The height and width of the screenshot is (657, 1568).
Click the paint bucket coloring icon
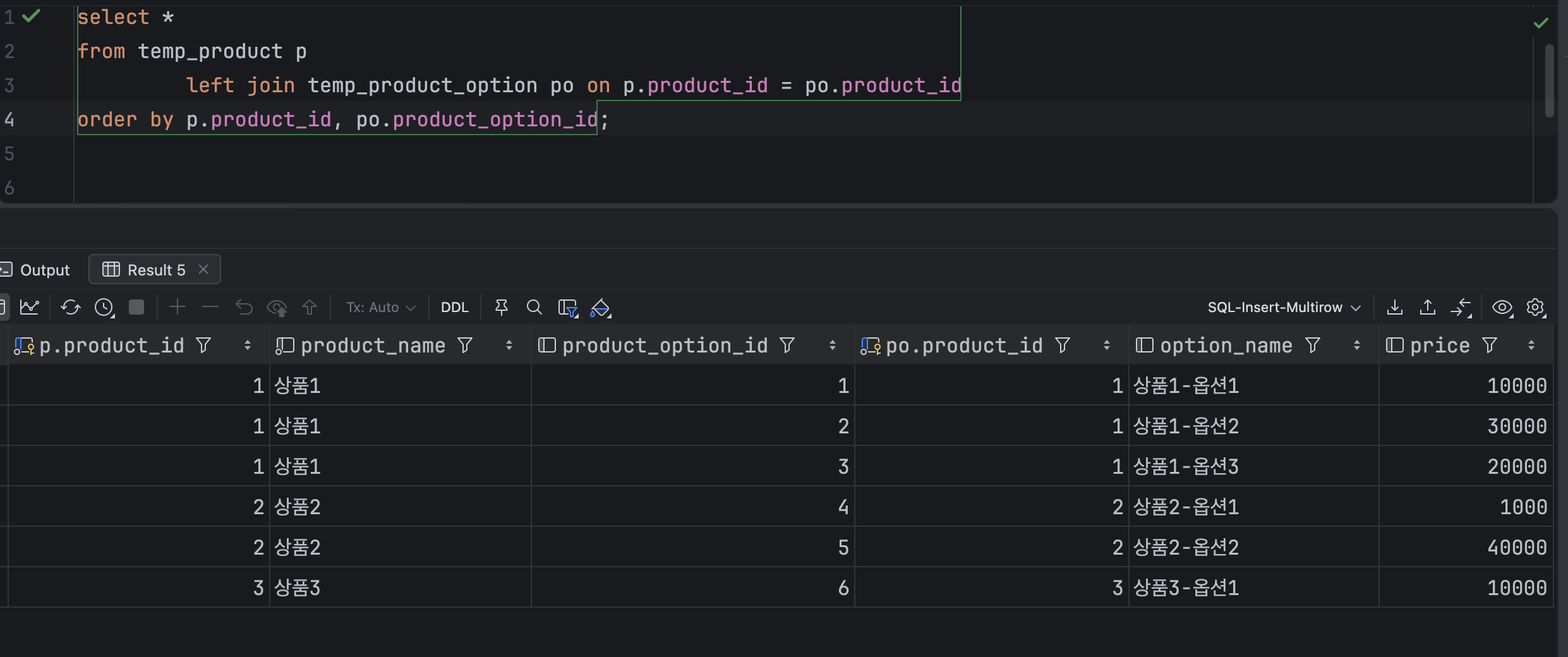[600, 308]
